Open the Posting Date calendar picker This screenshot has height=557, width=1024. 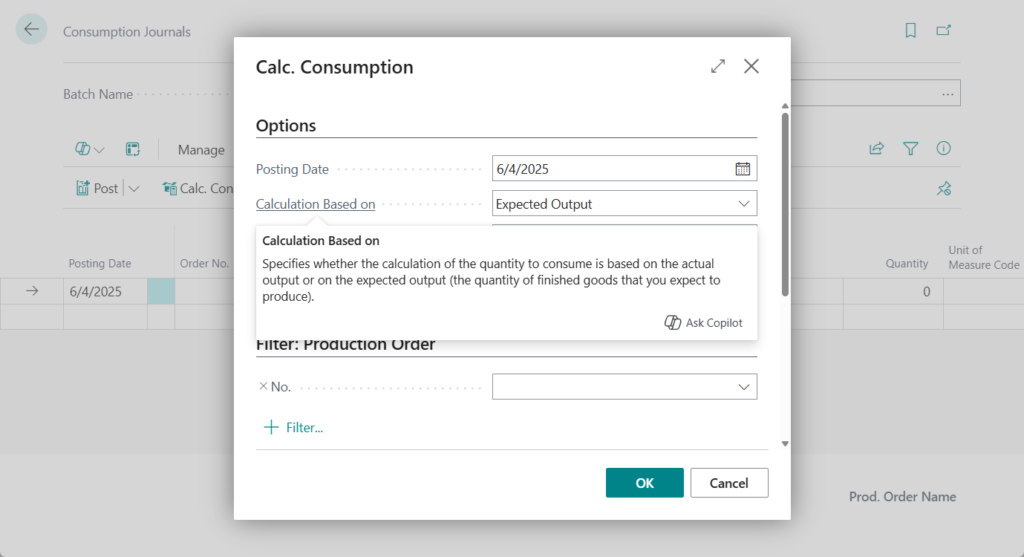743,169
